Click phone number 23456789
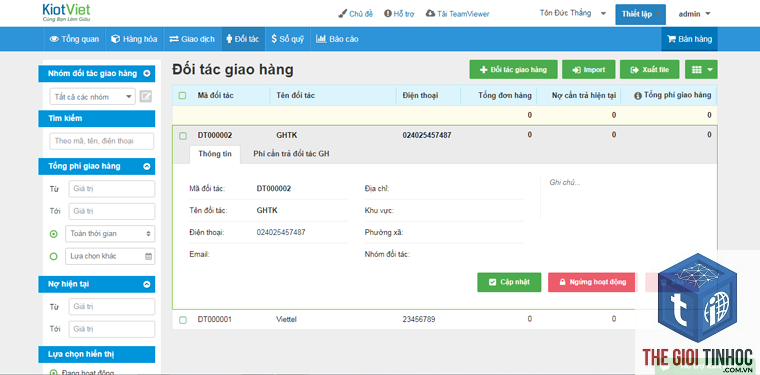Screen dimensions: 760x375 pos(419,319)
